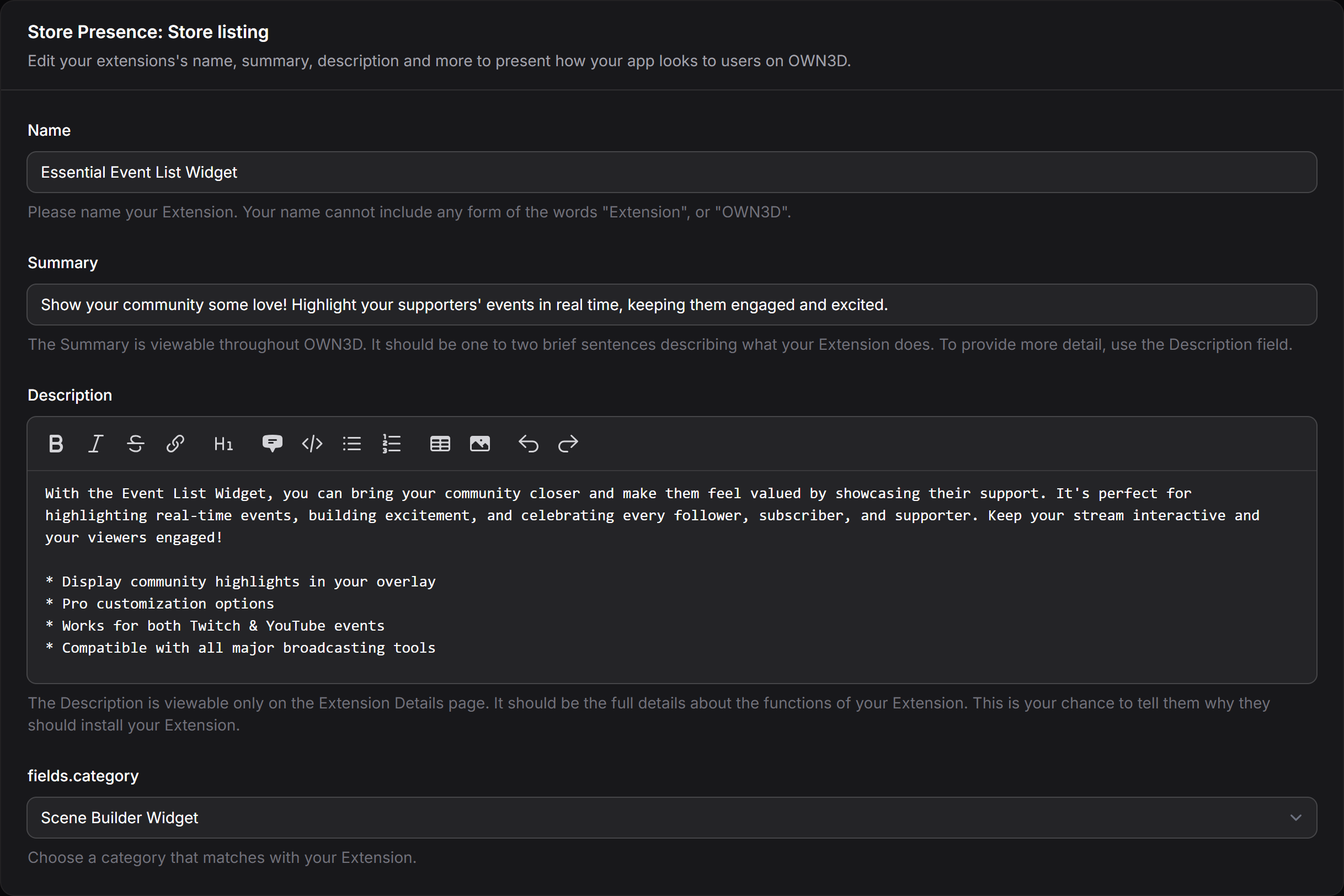This screenshot has width=1344, height=896.
Task: Redo the last undone change
Action: [x=568, y=444]
